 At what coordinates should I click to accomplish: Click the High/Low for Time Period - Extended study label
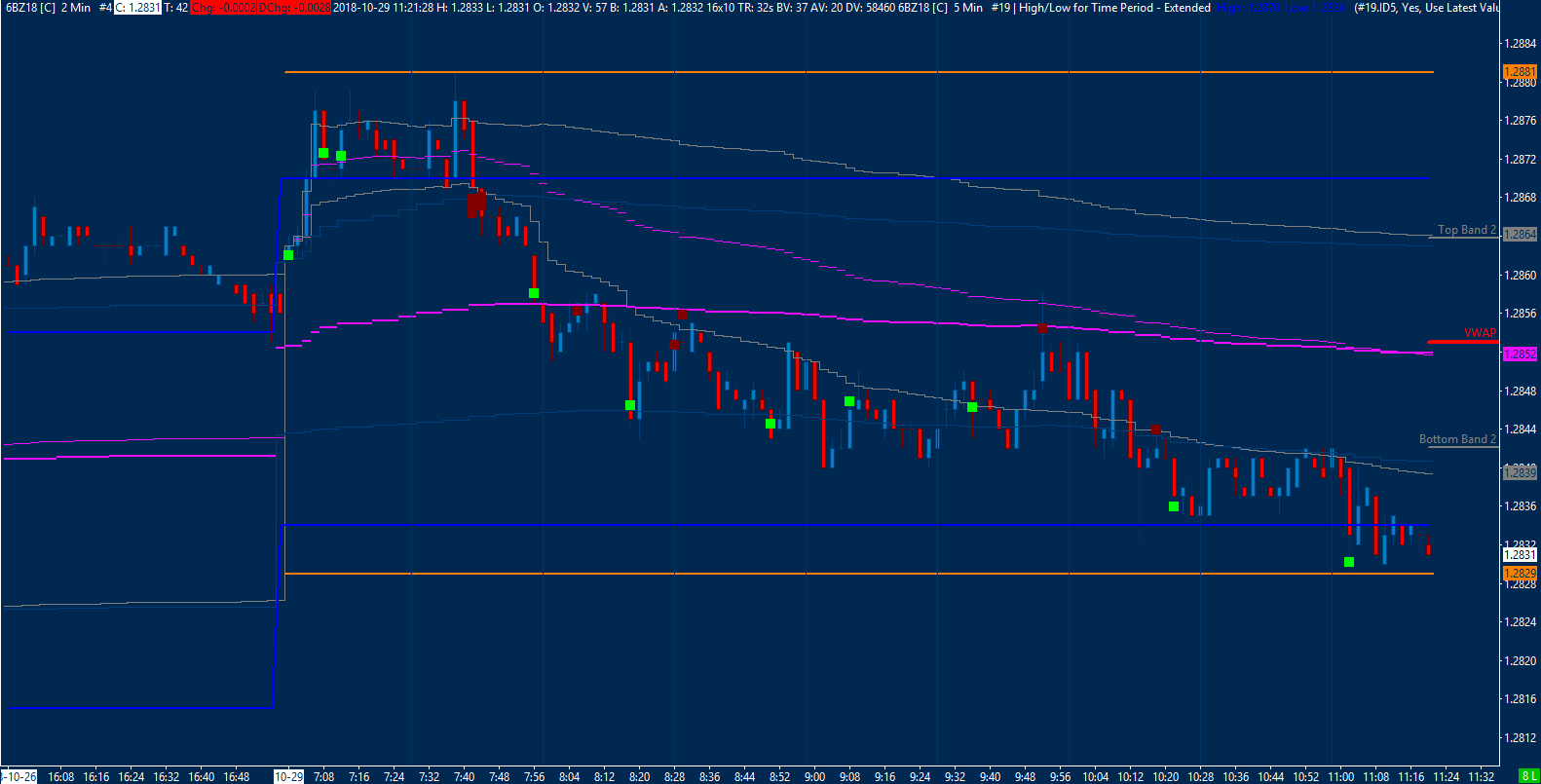point(1114,7)
